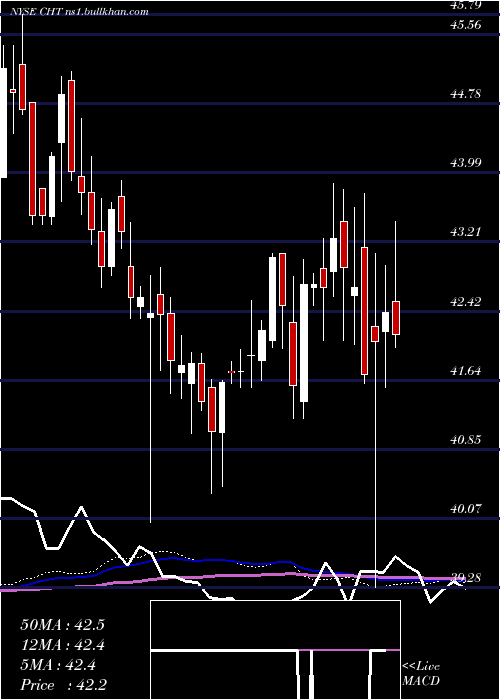Screen dimensions: 500x700
Task: Click the tall white candle near 41.64 low
Action: tap(304, 343)
